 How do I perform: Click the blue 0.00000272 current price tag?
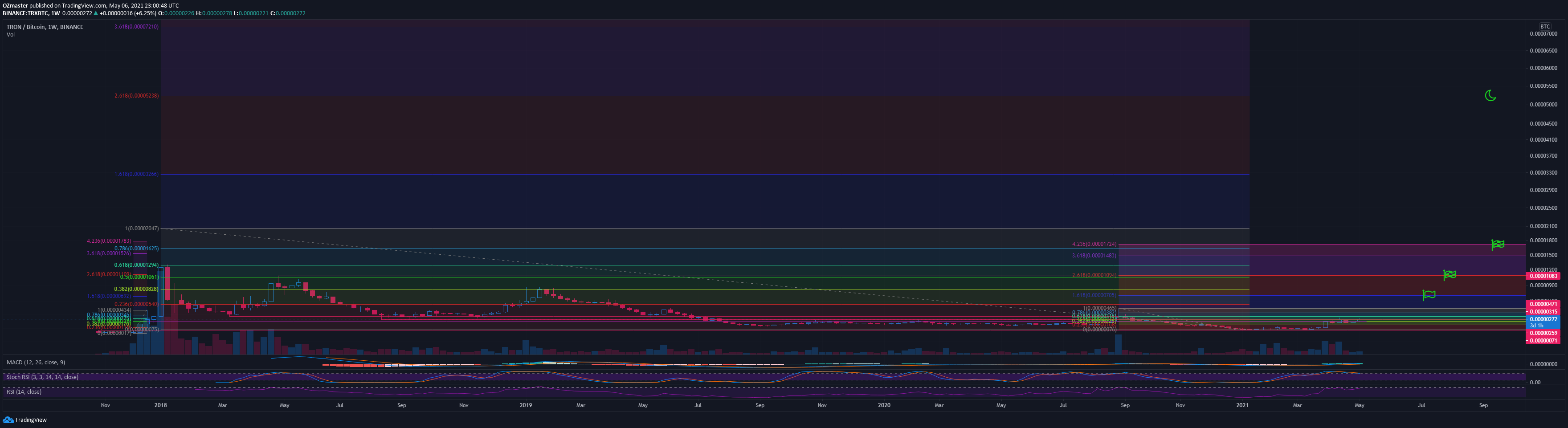[1543, 319]
